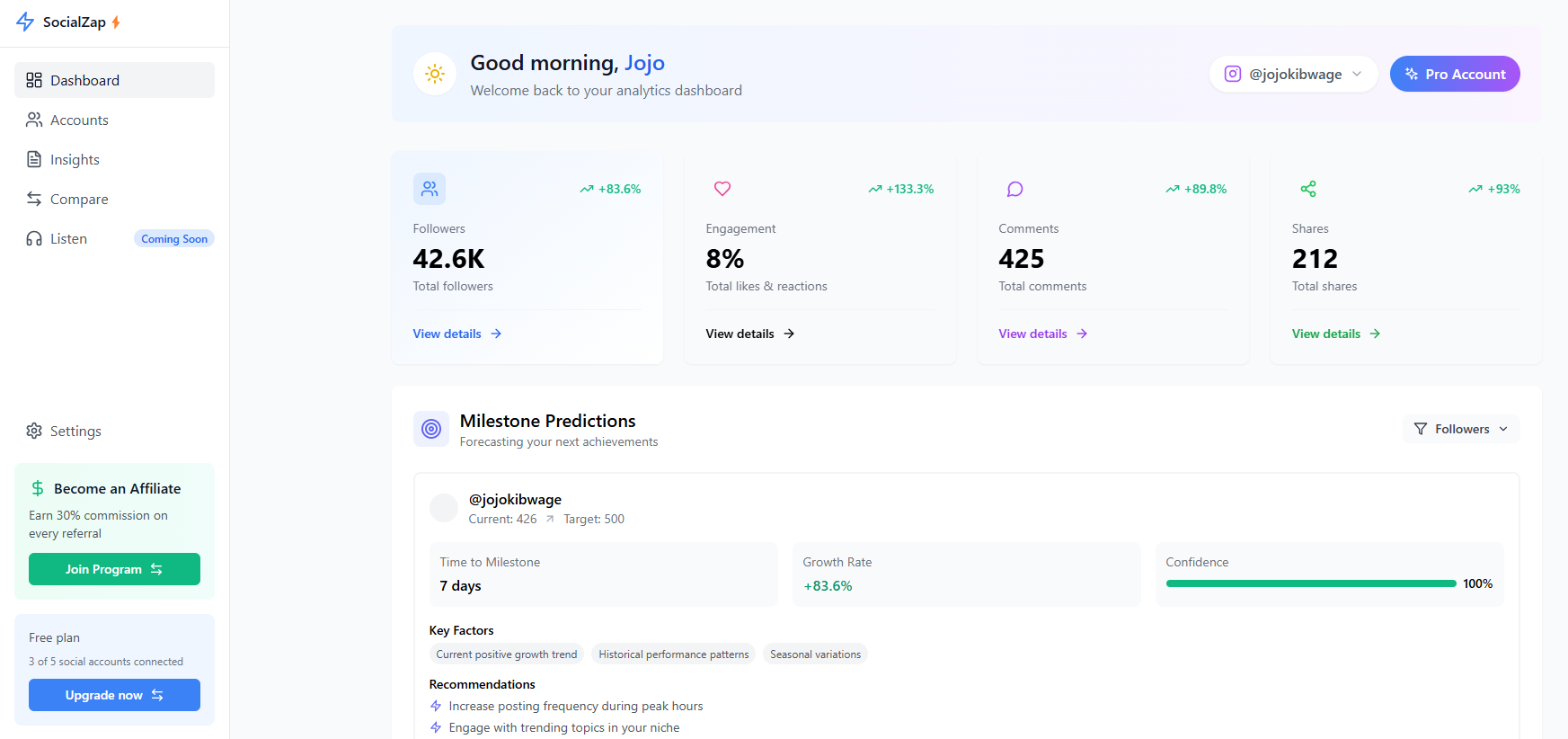Click the Upgrade now button
Viewport: 1568px width, 739px height.
pyautogui.click(x=114, y=695)
